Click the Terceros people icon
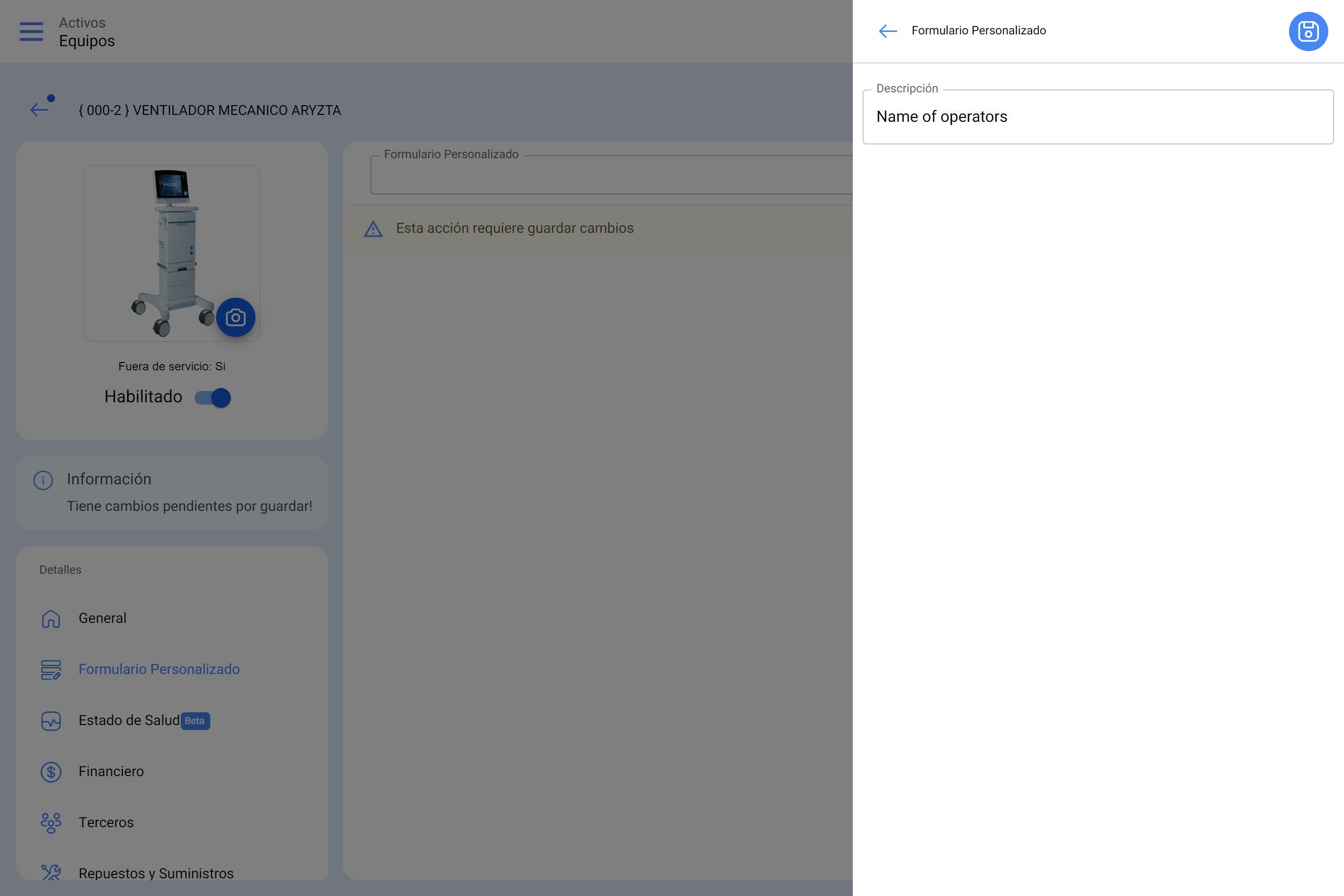This screenshot has width=1344, height=896. point(51,823)
